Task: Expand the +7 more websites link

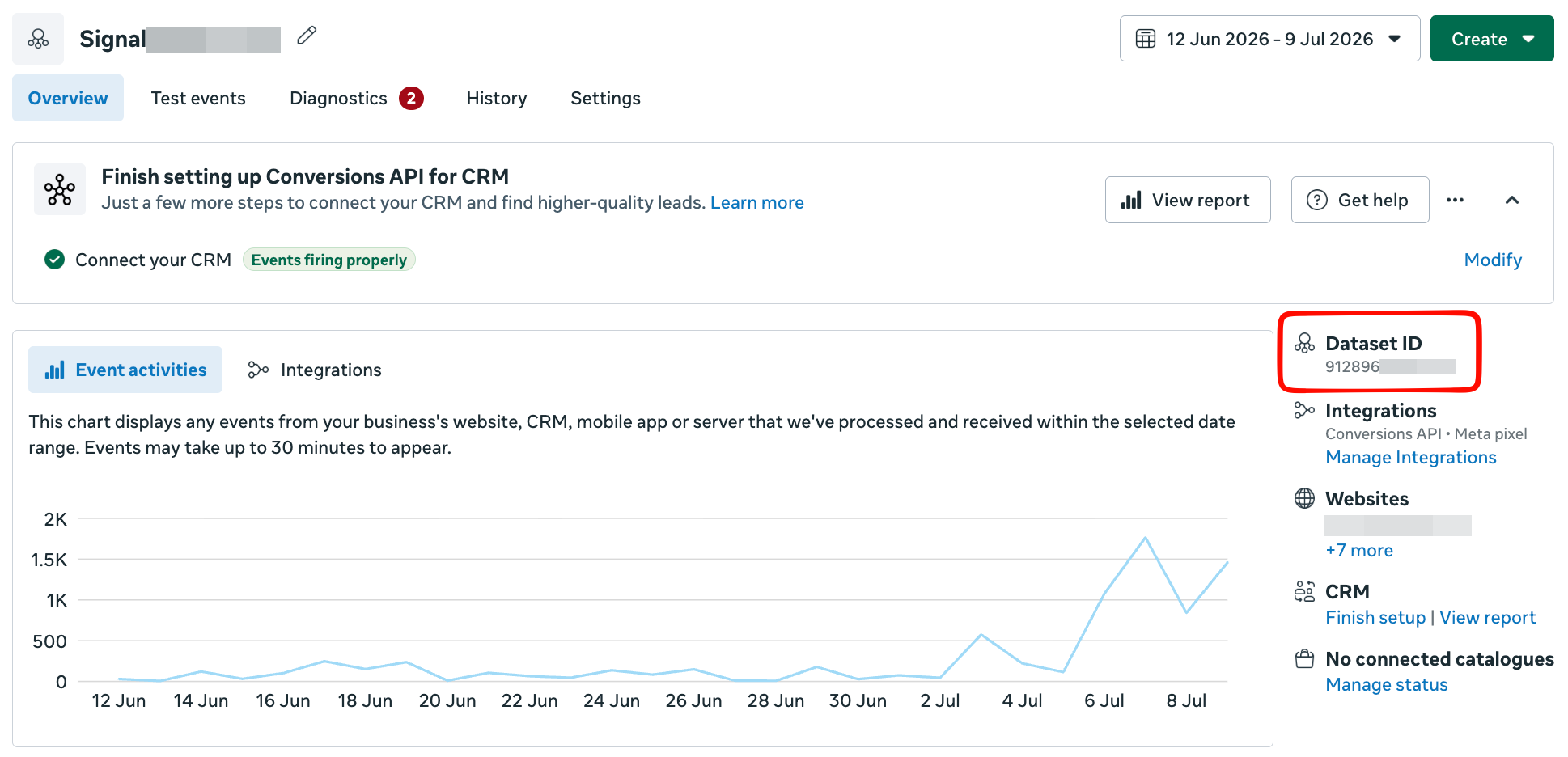Action: point(1359,550)
